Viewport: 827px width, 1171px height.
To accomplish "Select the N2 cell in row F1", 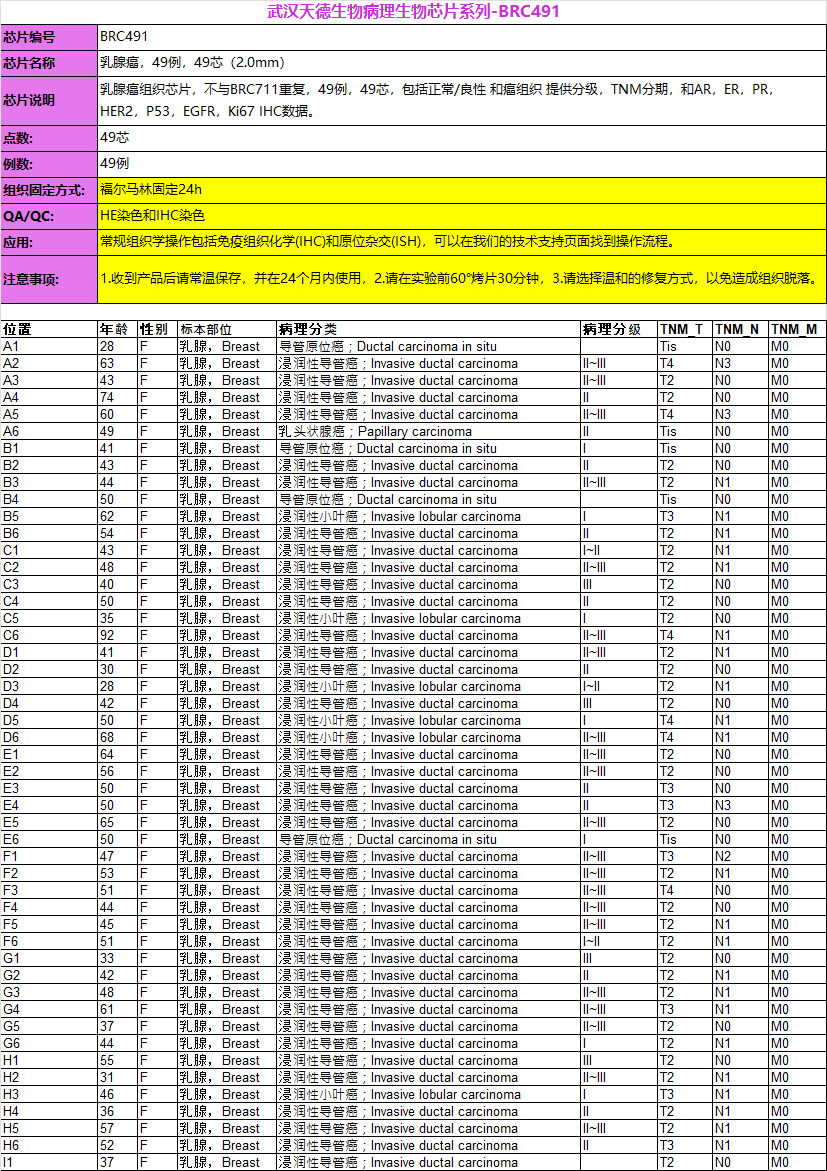I will (x=739, y=857).
